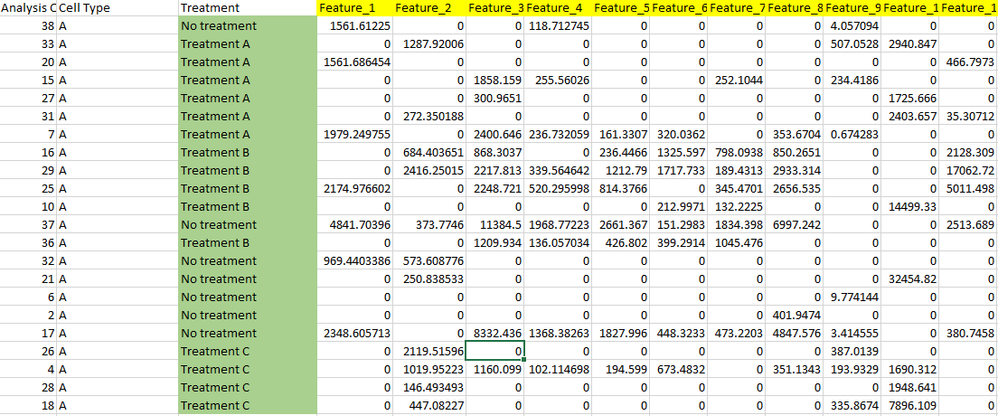
Task: Select cell containing 32454.82
Action: coord(911,279)
